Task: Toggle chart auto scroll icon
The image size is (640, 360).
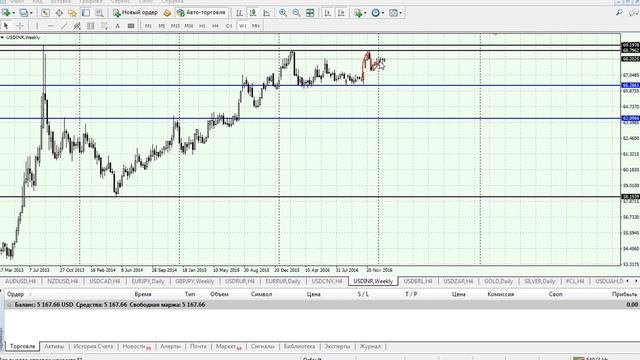Action: point(327,13)
